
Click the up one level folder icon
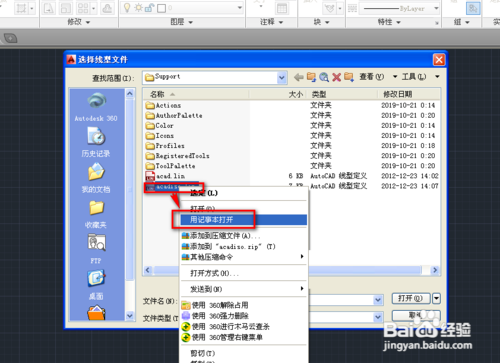tap(311, 77)
